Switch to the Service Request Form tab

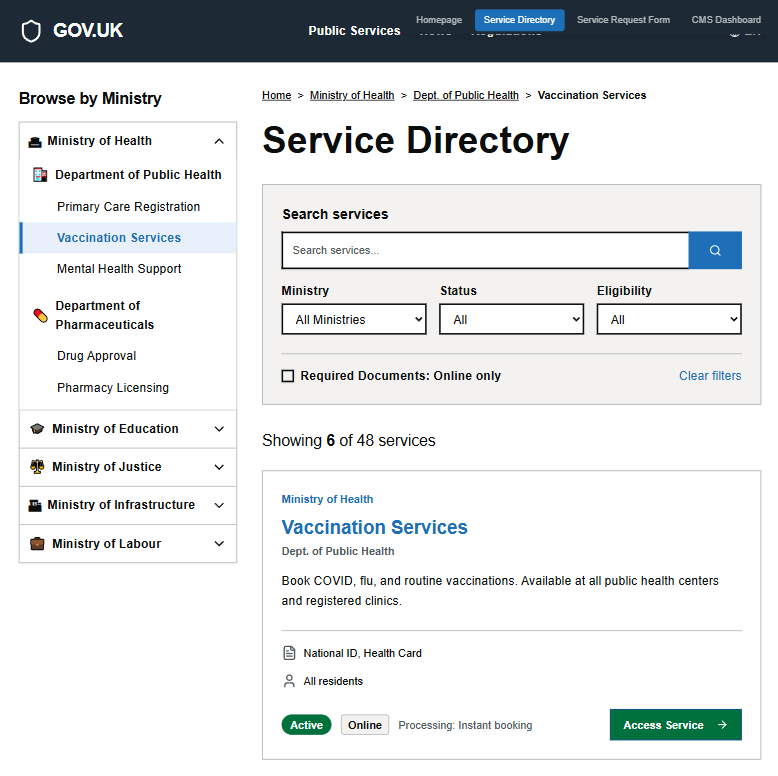623,20
